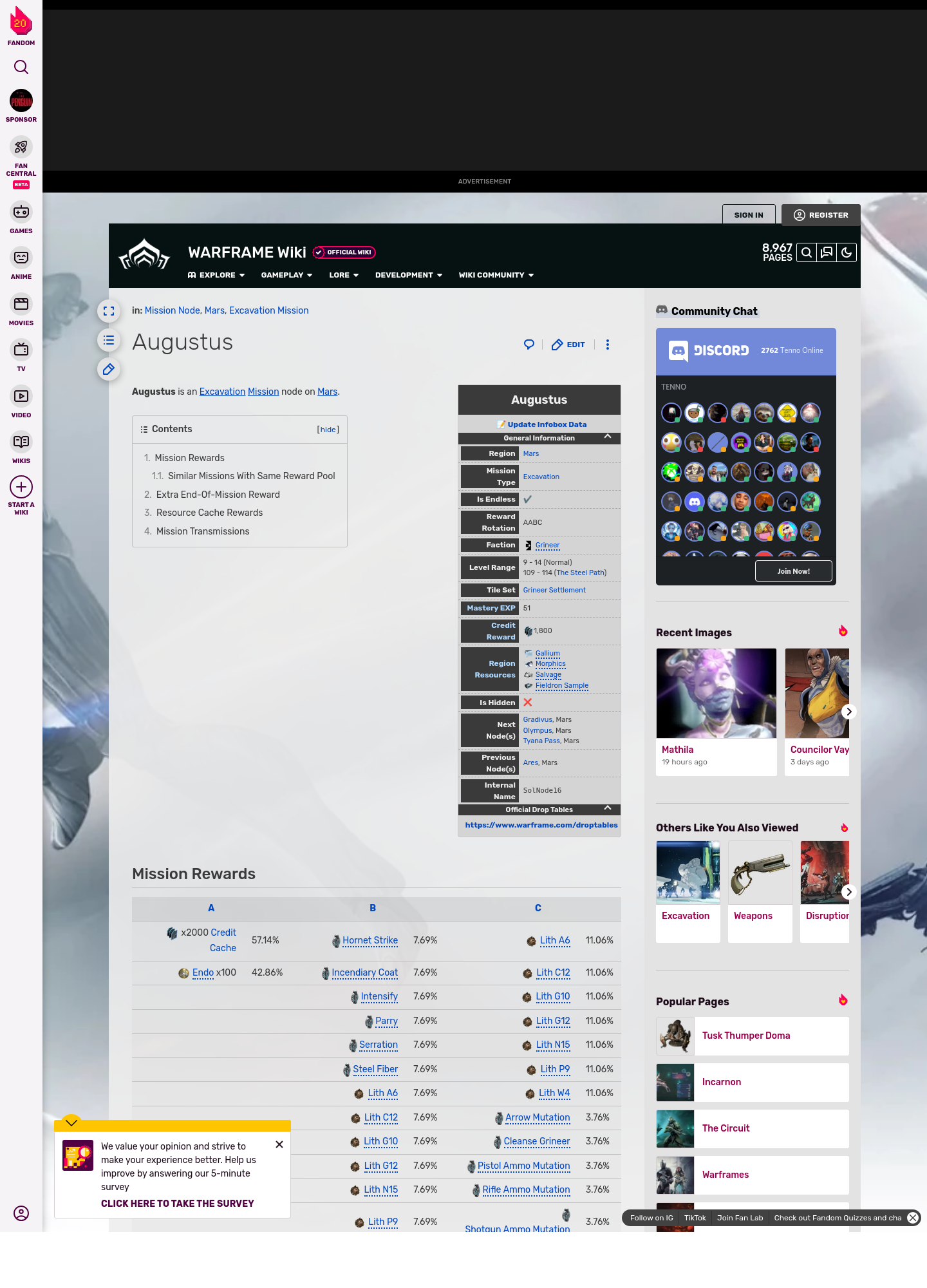Click the Register button
Image resolution: width=927 pixels, height=1288 pixels.
pyautogui.click(x=821, y=215)
